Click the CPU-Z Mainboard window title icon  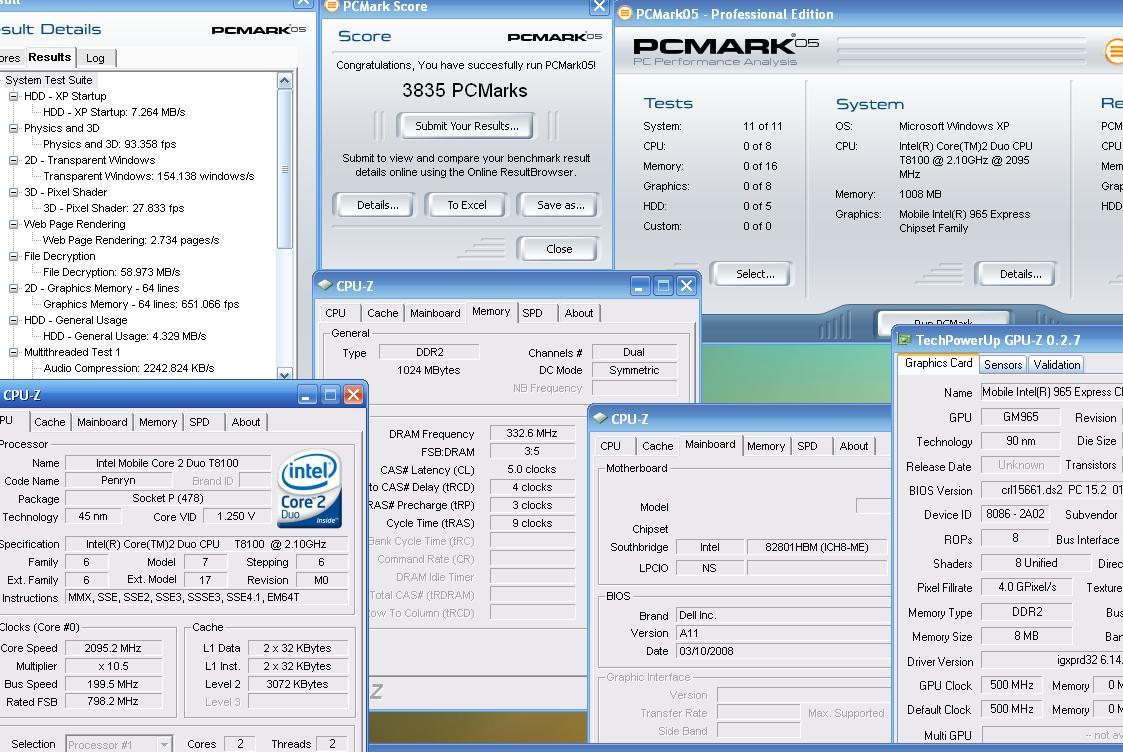click(599, 419)
